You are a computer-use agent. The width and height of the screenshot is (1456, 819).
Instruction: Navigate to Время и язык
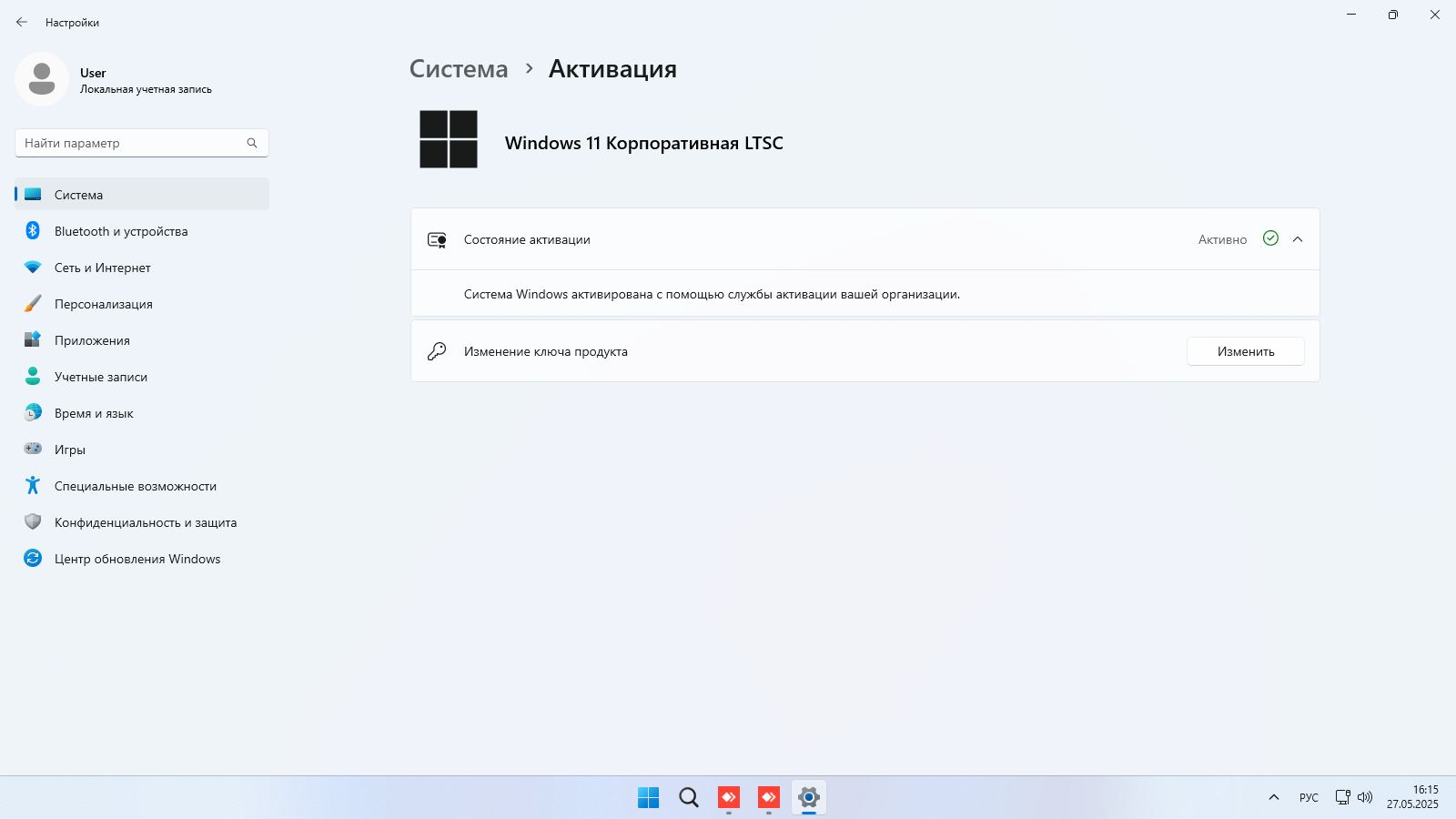pyautogui.click(x=142, y=413)
